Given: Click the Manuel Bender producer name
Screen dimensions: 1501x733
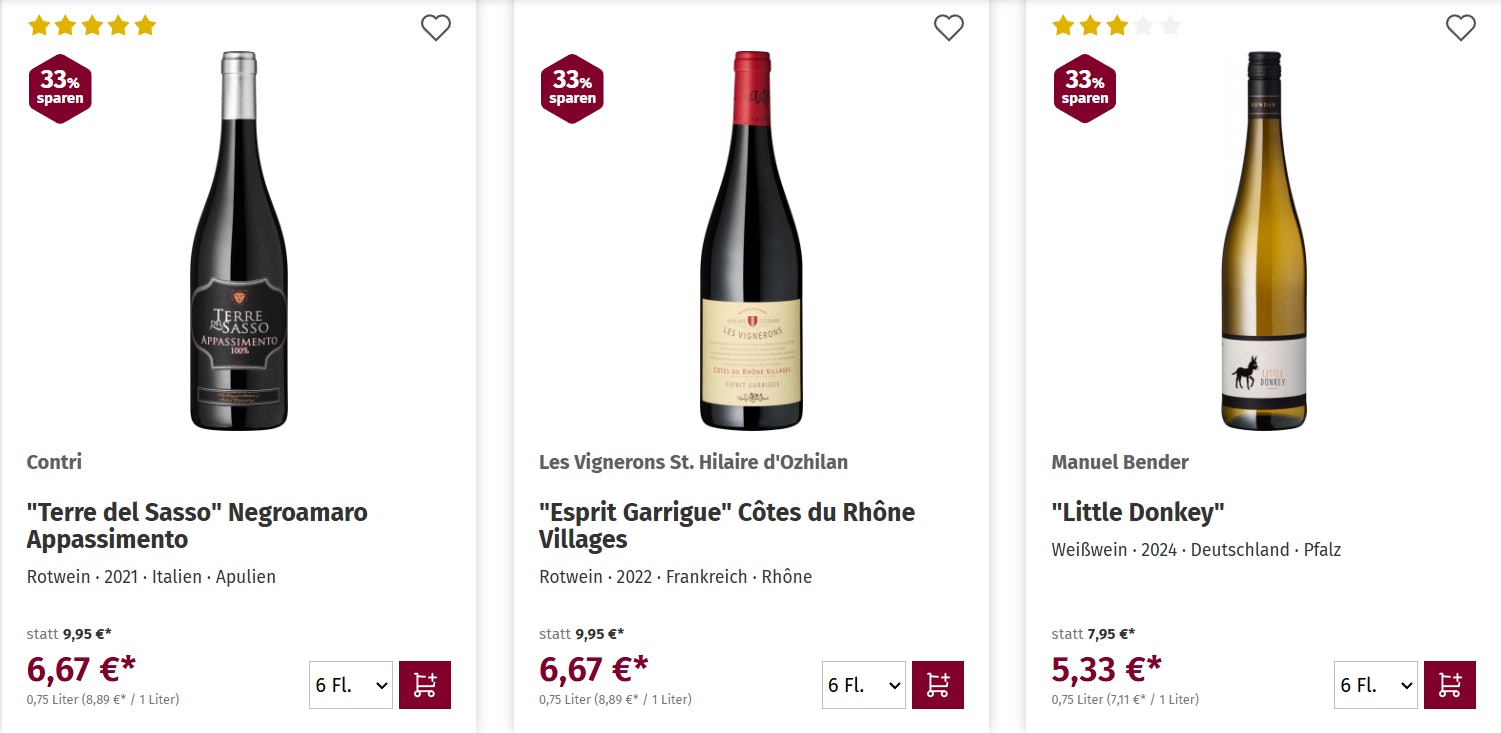Looking at the screenshot, I should coord(1120,462).
